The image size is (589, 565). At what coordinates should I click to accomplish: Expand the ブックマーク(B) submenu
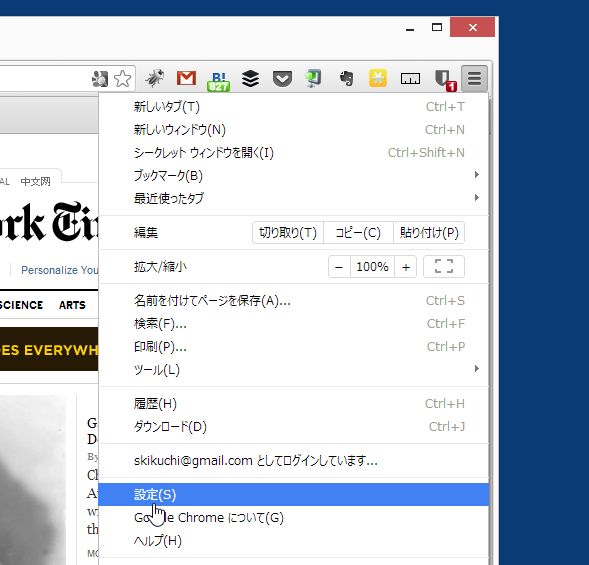[x=294, y=175]
